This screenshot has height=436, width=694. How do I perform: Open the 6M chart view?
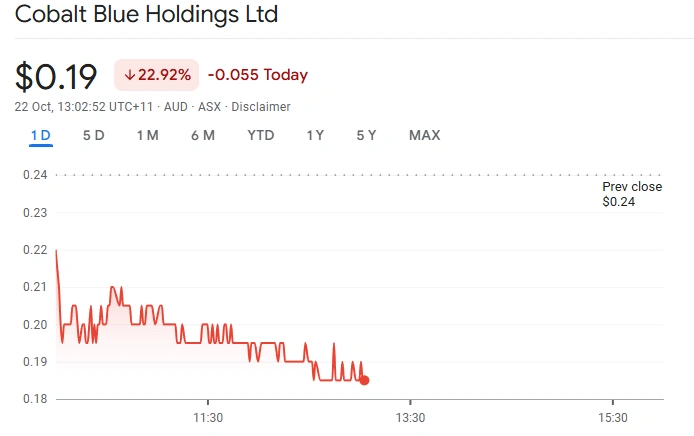click(x=203, y=135)
